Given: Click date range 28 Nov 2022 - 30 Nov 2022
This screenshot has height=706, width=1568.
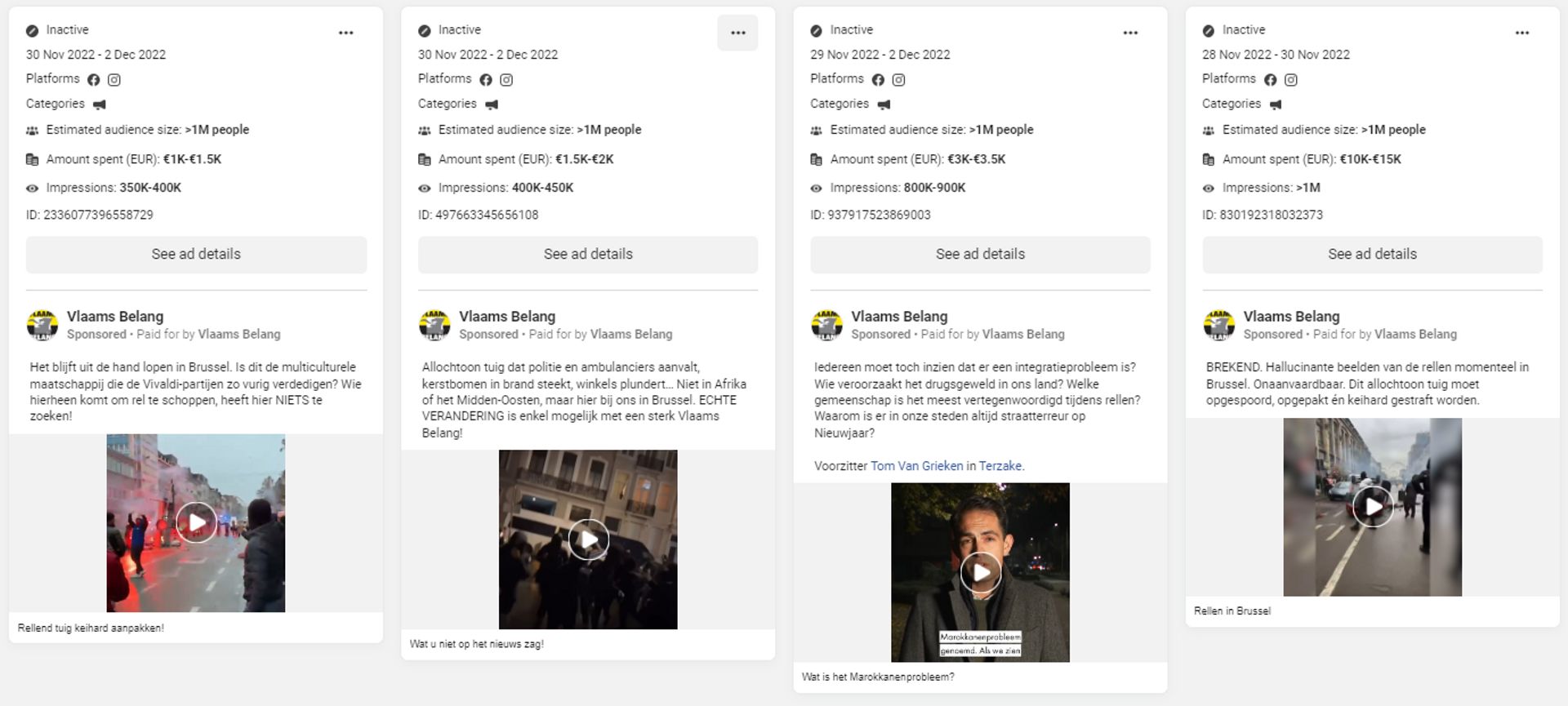Looking at the screenshot, I should [1276, 55].
